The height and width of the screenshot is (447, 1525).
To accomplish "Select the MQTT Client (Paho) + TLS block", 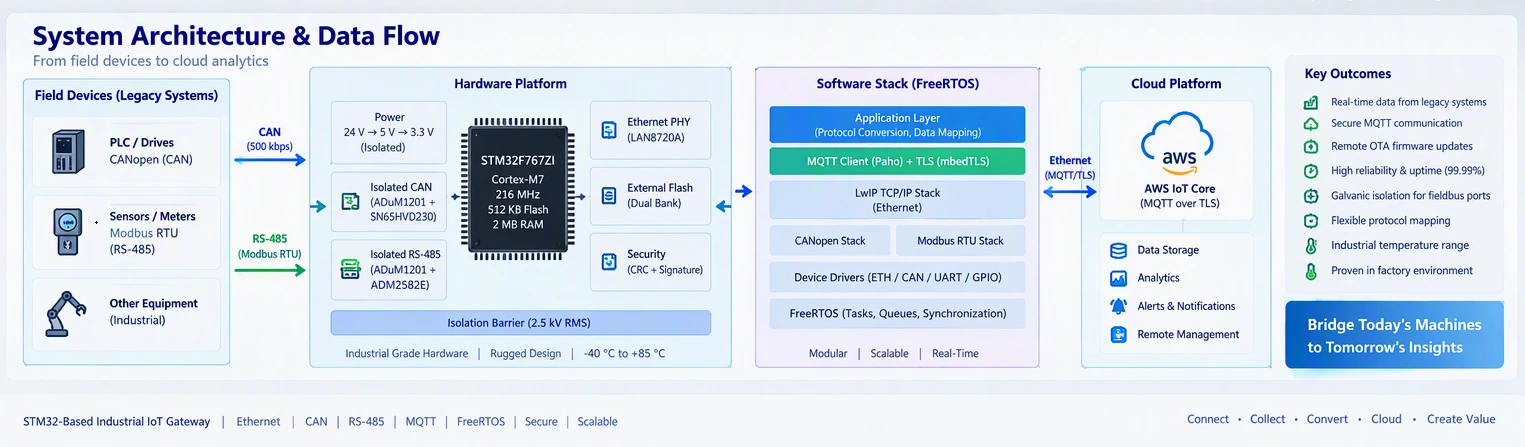I will click(897, 161).
